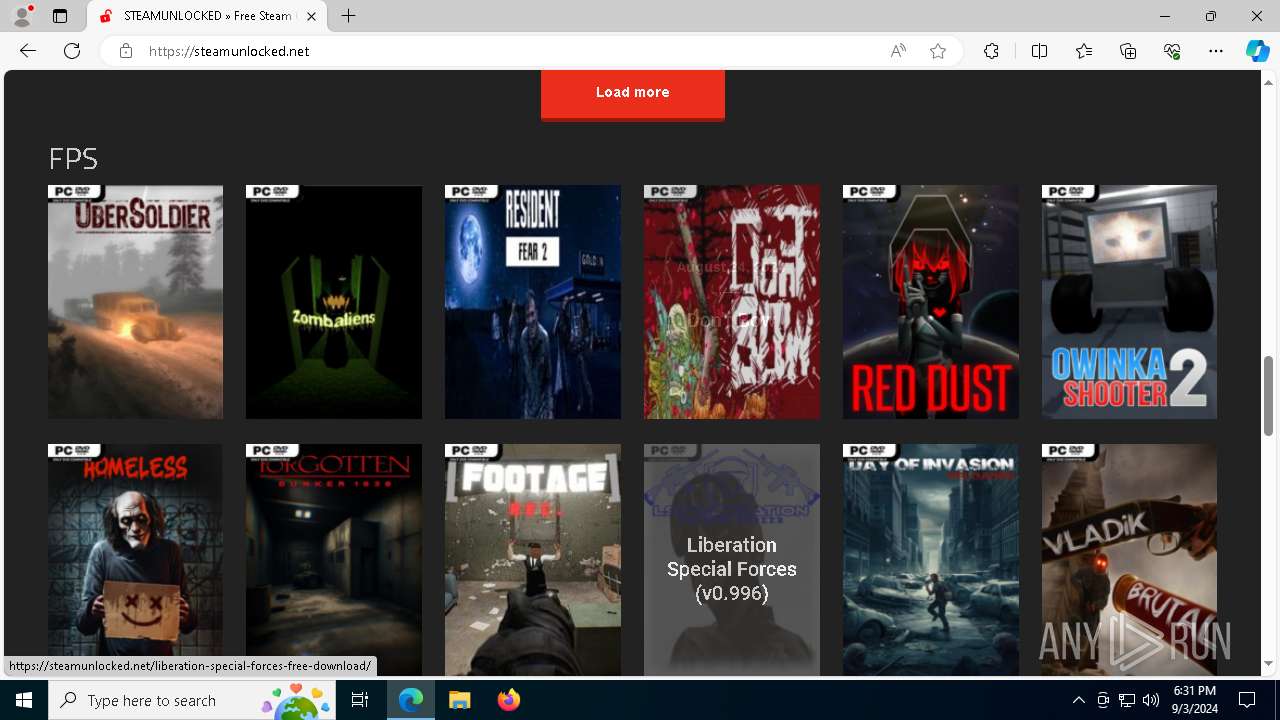Select the Footage game thumbnail
The width and height of the screenshot is (1280, 720).
click(x=532, y=560)
